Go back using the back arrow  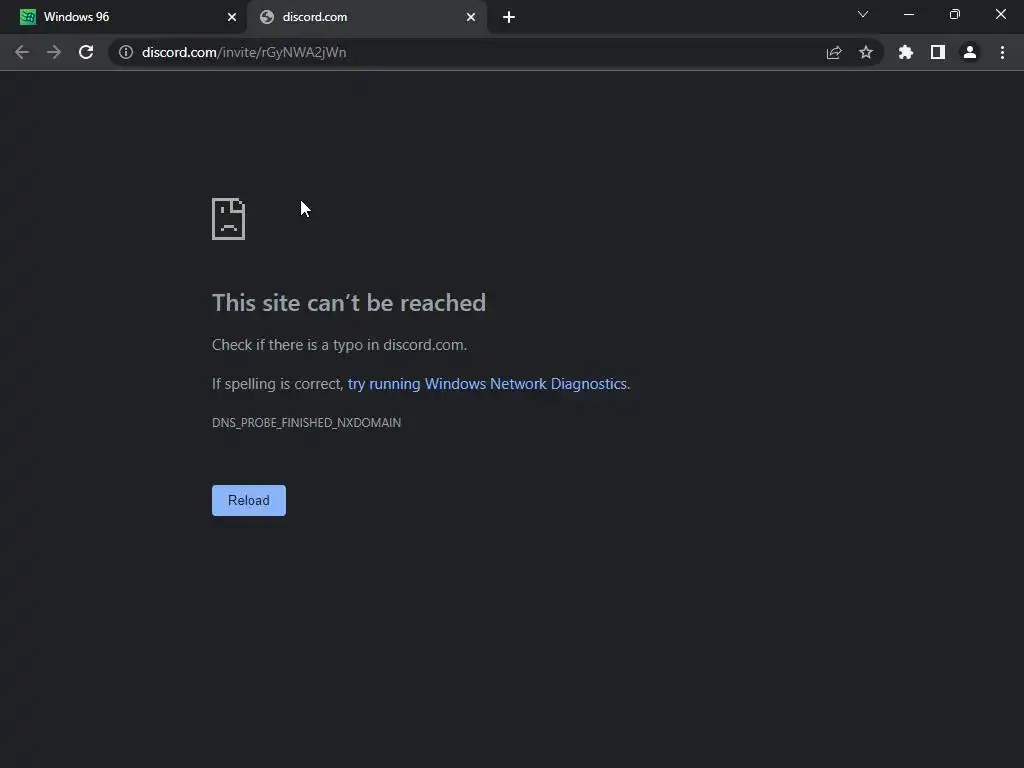22,52
